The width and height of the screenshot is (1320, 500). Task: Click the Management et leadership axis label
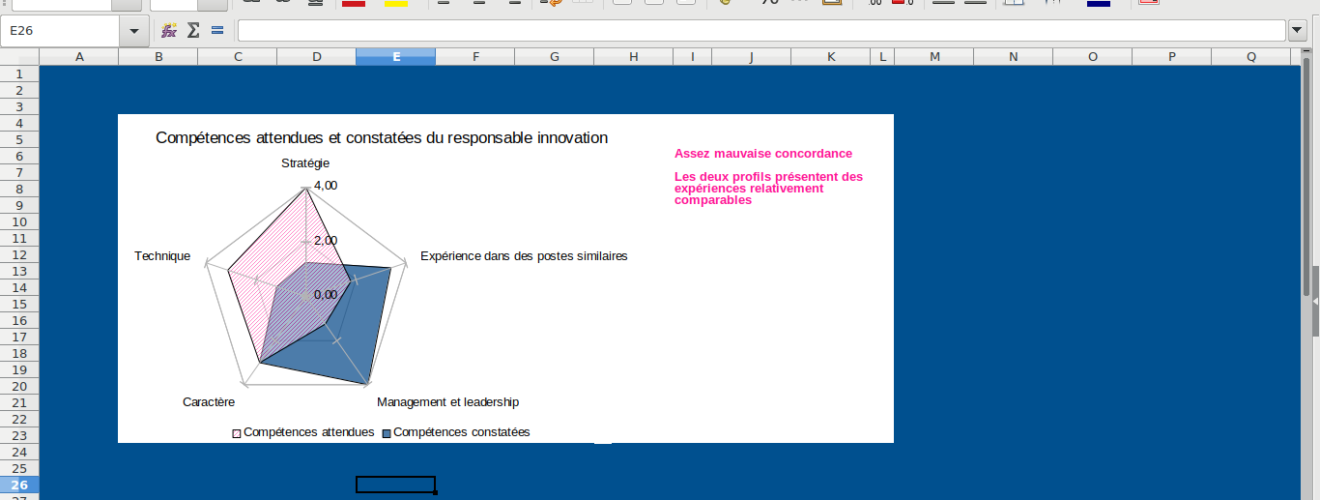click(x=447, y=402)
